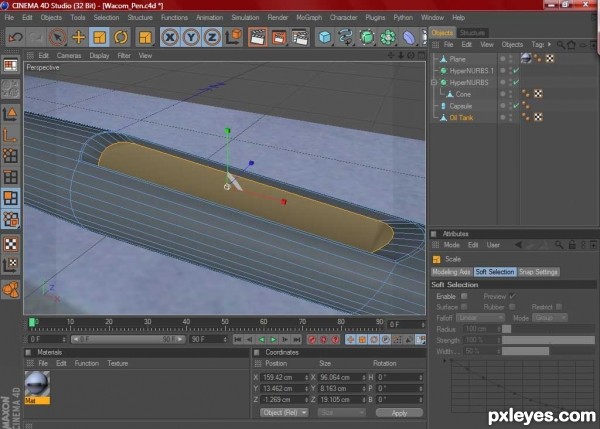Open the Snap Settings tab

click(538, 272)
